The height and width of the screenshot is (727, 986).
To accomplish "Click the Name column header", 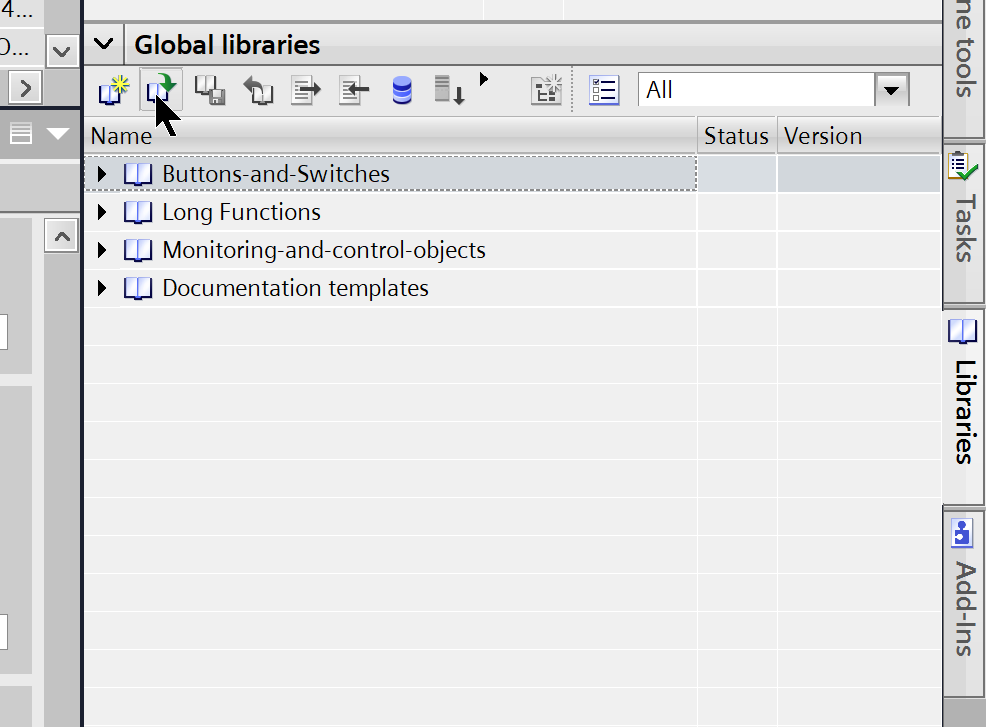I will click(120, 136).
